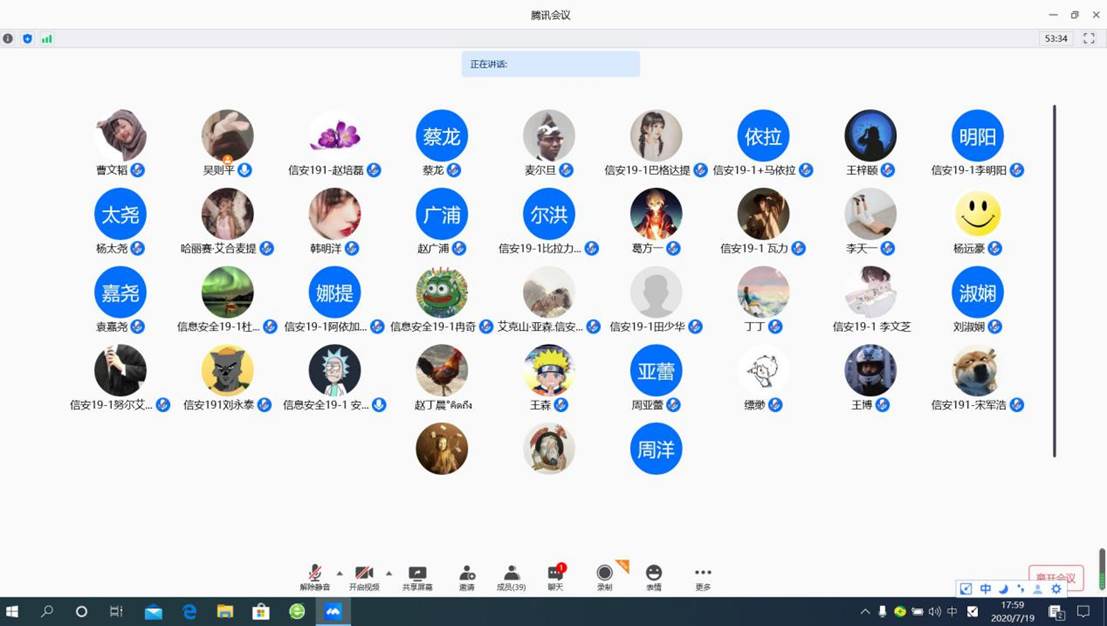Open the 更多 more options icon

(702, 572)
